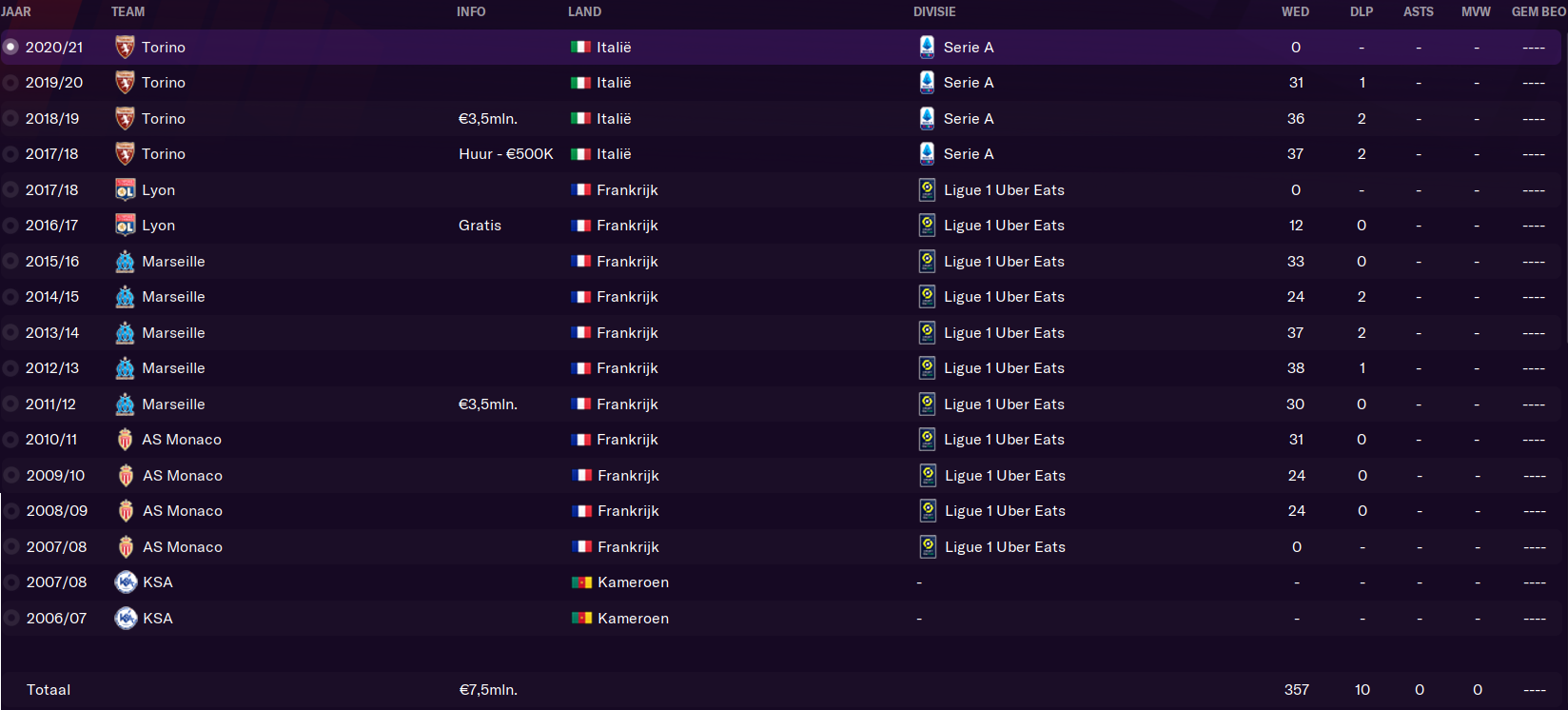The width and height of the screenshot is (1568, 710).
Task: Click the KSA club badge in 2006/07 row
Action: [126, 619]
